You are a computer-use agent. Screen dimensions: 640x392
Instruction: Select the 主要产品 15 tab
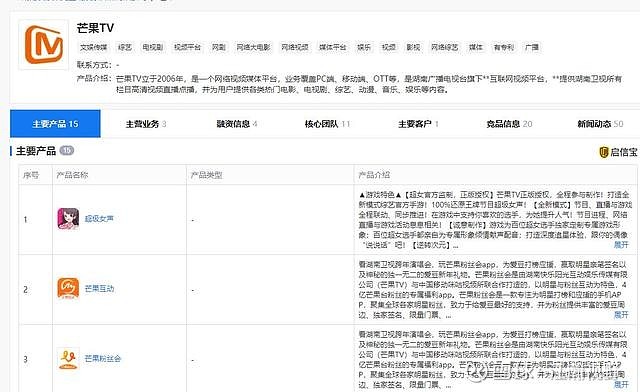click(55, 124)
